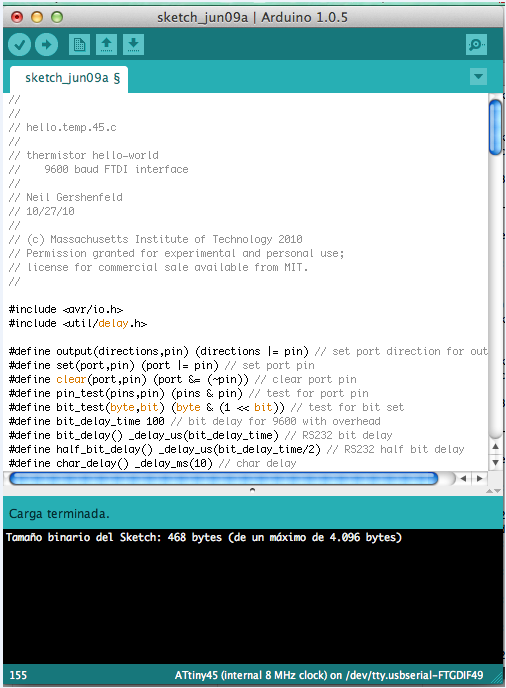Open the tab options dropdown arrow
The image size is (506, 688).
pyautogui.click(x=478, y=76)
